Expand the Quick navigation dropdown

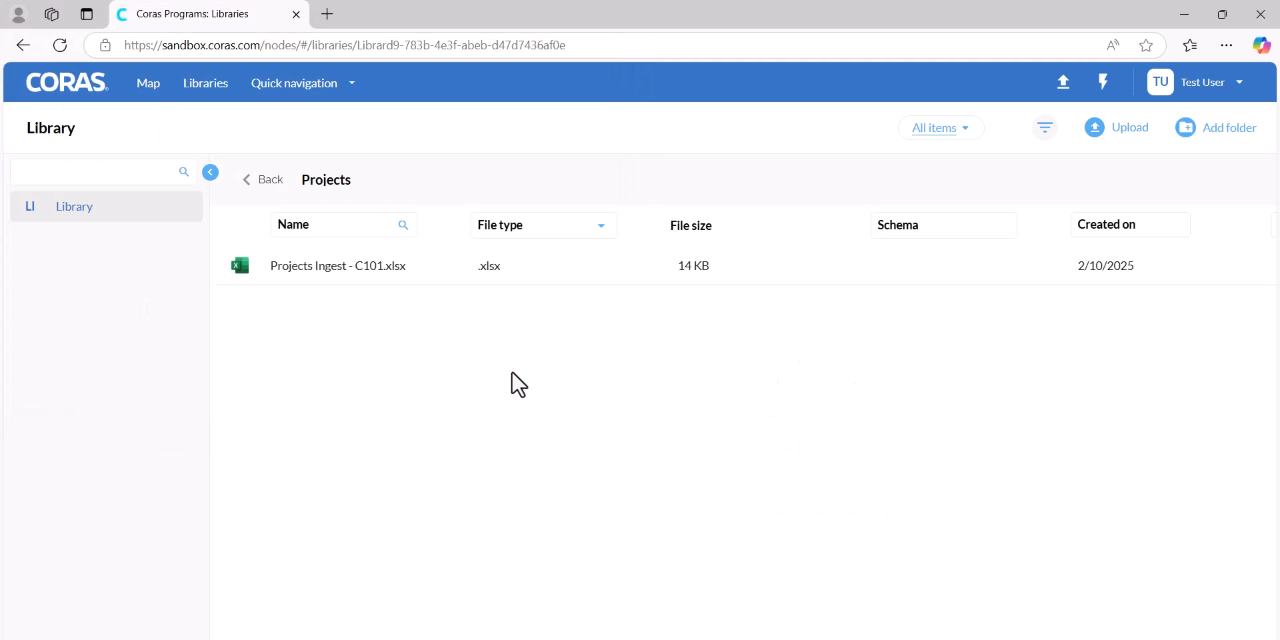pos(303,83)
